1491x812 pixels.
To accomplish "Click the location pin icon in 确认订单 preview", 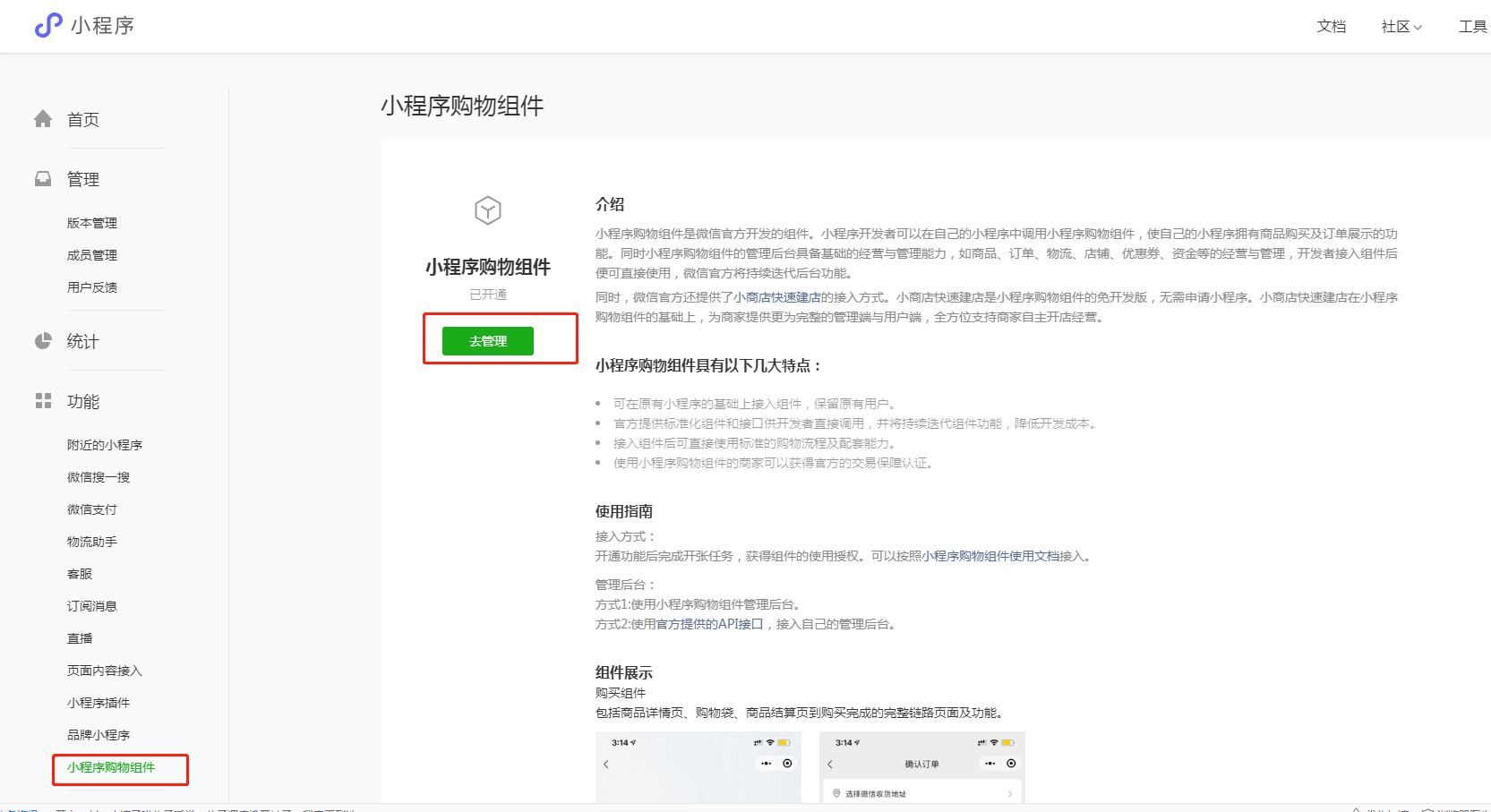I will tap(837, 793).
